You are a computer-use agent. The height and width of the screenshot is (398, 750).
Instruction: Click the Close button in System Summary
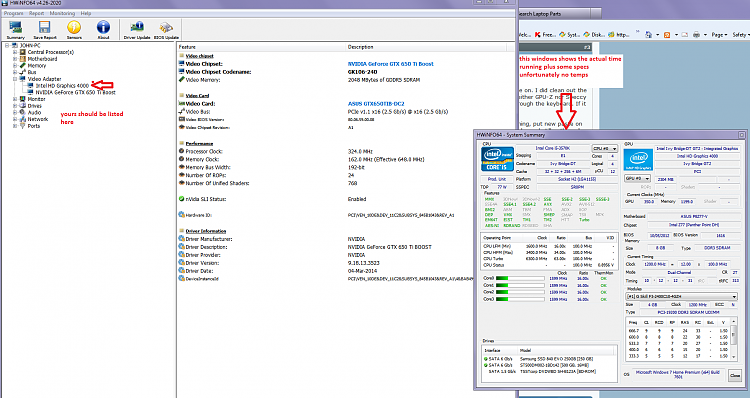tap(735, 376)
